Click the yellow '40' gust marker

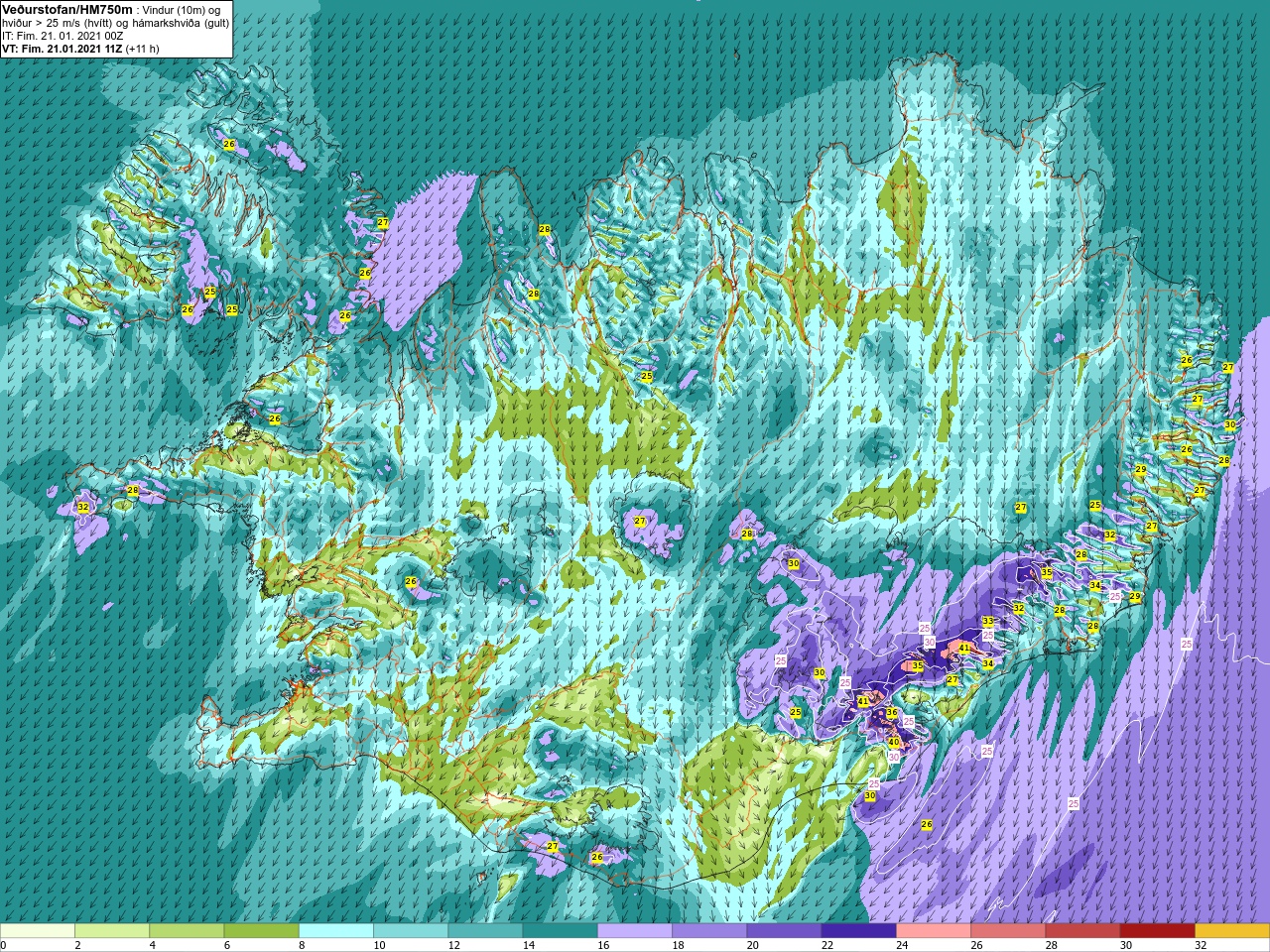893,742
